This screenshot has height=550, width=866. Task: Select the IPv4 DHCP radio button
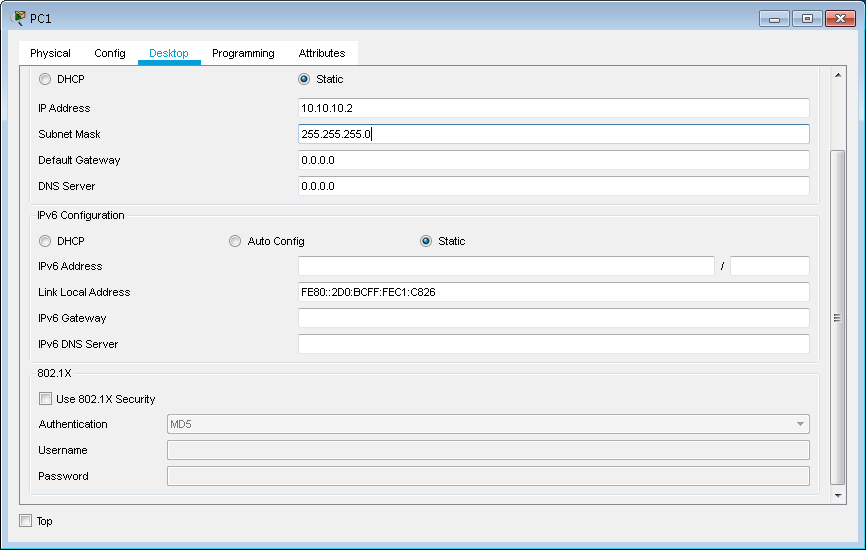45,80
